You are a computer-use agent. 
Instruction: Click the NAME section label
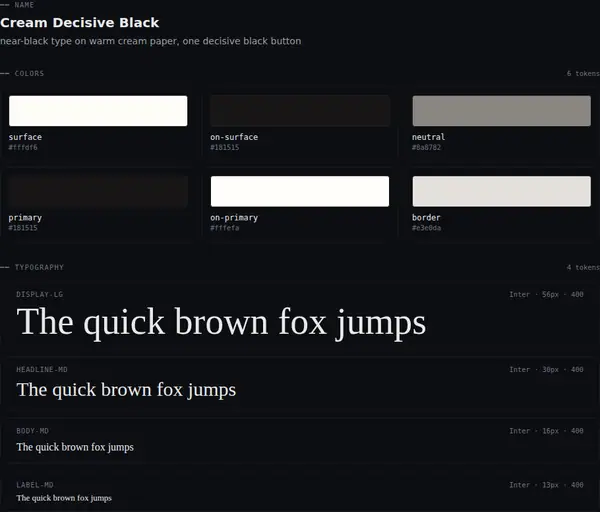24,5
